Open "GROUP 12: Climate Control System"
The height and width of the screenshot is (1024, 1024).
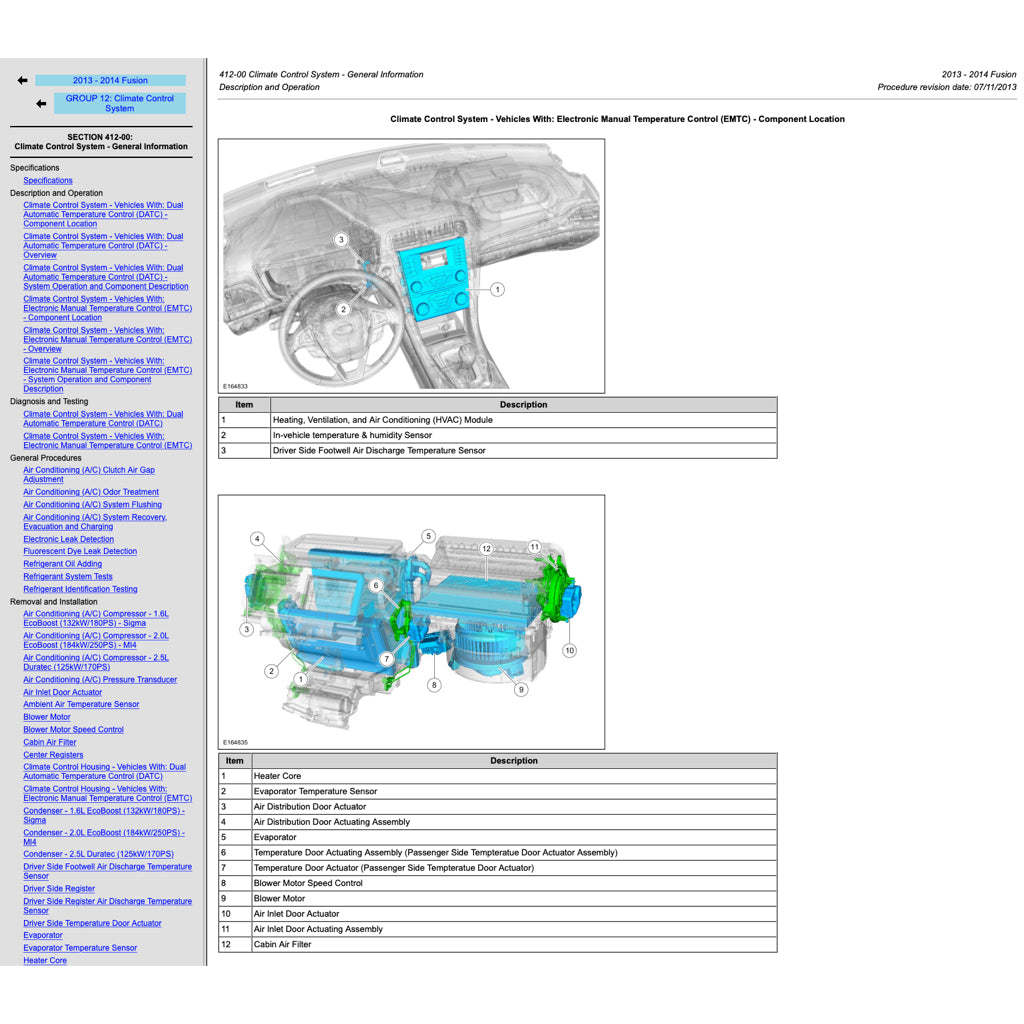[120, 103]
